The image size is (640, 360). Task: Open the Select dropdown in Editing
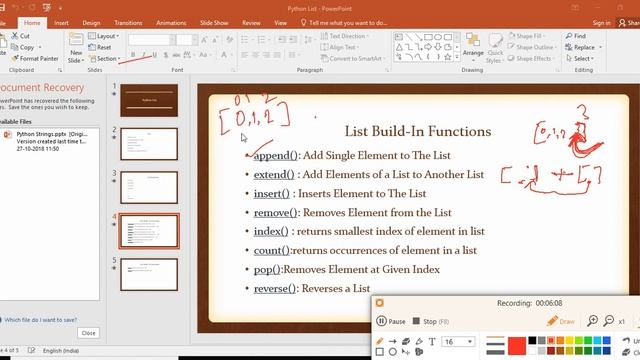580,59
